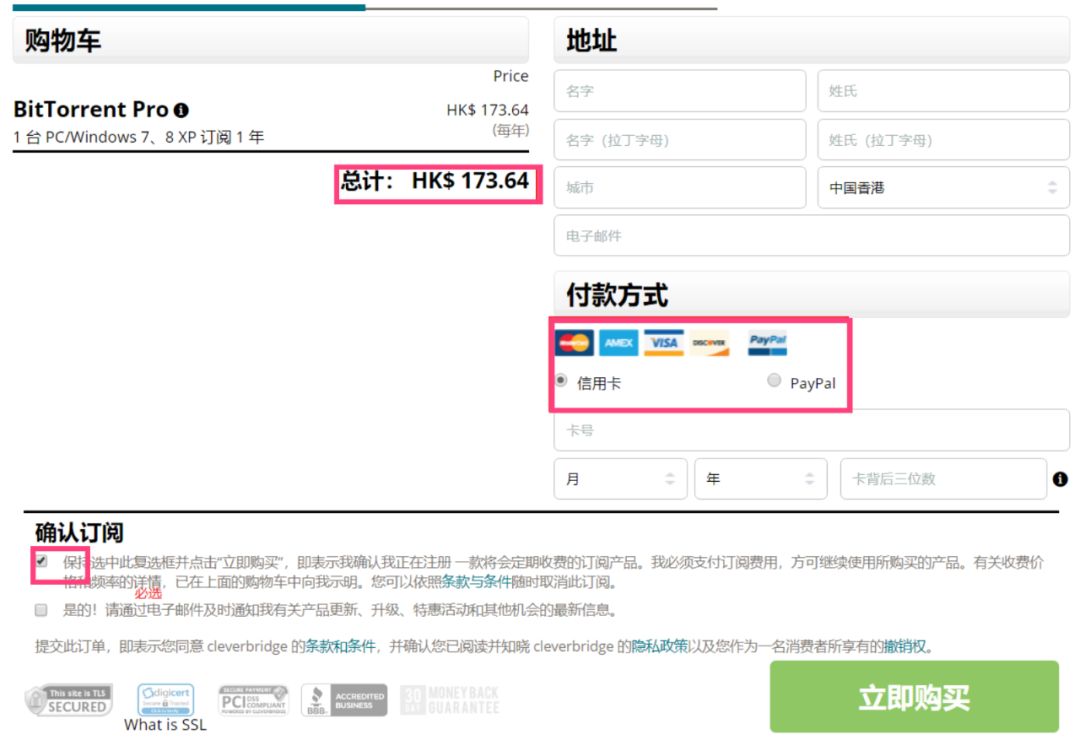This screenshot has height=740, width=1080.
Task: Click the BitTorrent Pro product name
Action: (x=91, y=109)
